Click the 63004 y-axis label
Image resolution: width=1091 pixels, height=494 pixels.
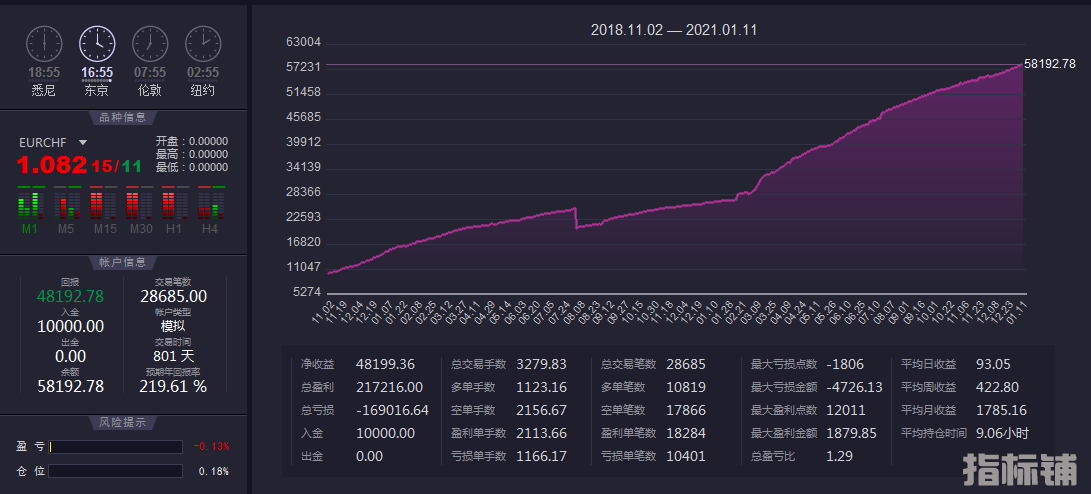303,42
